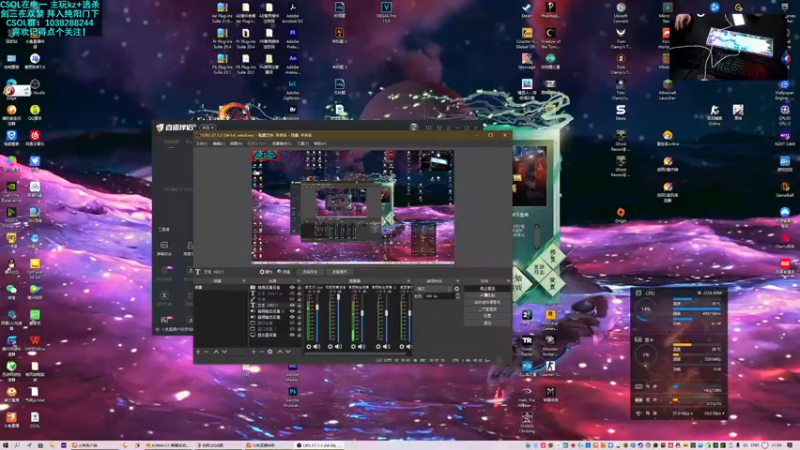Toggle visibility of selected 文本 source row
This screenshot has height=450, width=800.
[292, 305]
